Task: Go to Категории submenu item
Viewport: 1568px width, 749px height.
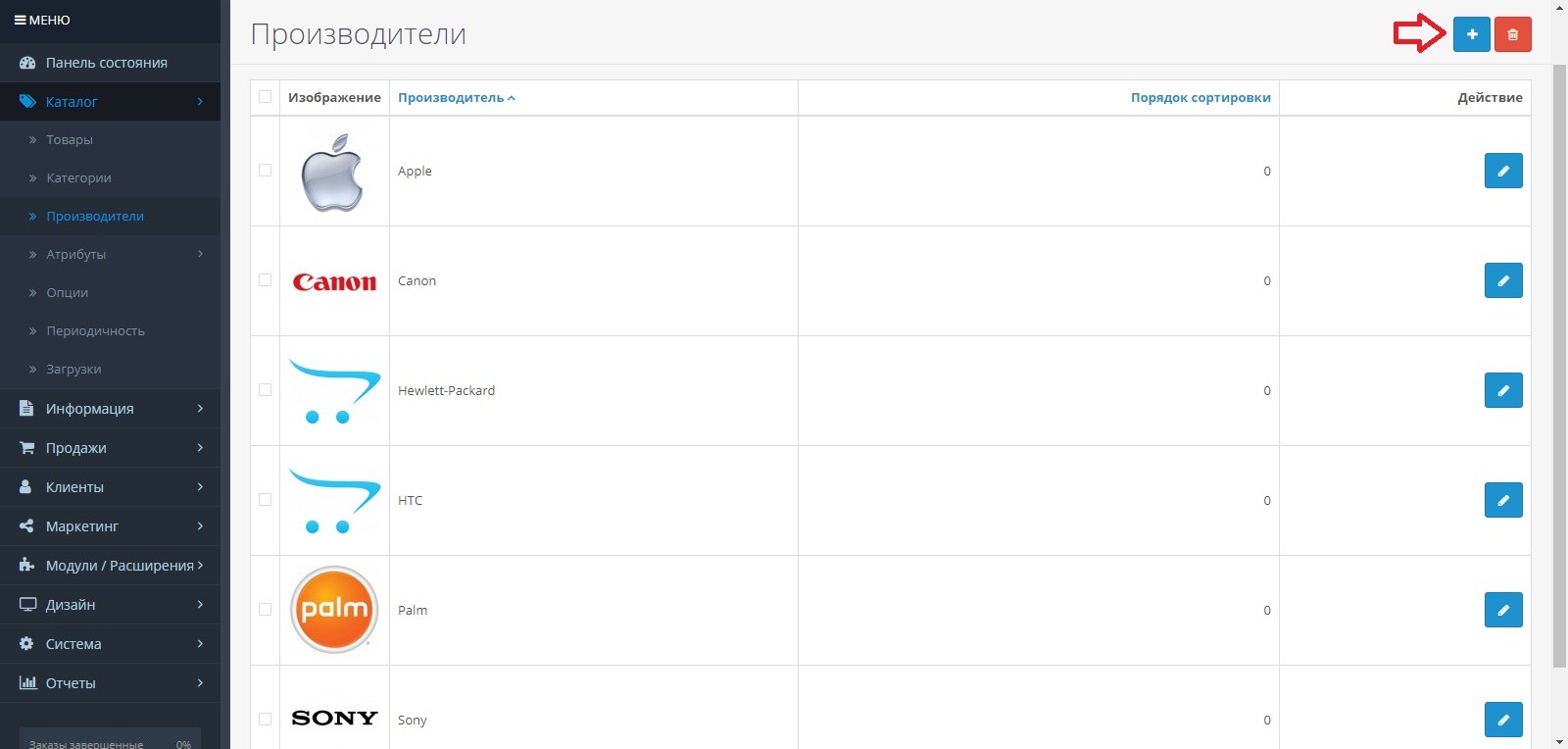Action: pos(78,178)
